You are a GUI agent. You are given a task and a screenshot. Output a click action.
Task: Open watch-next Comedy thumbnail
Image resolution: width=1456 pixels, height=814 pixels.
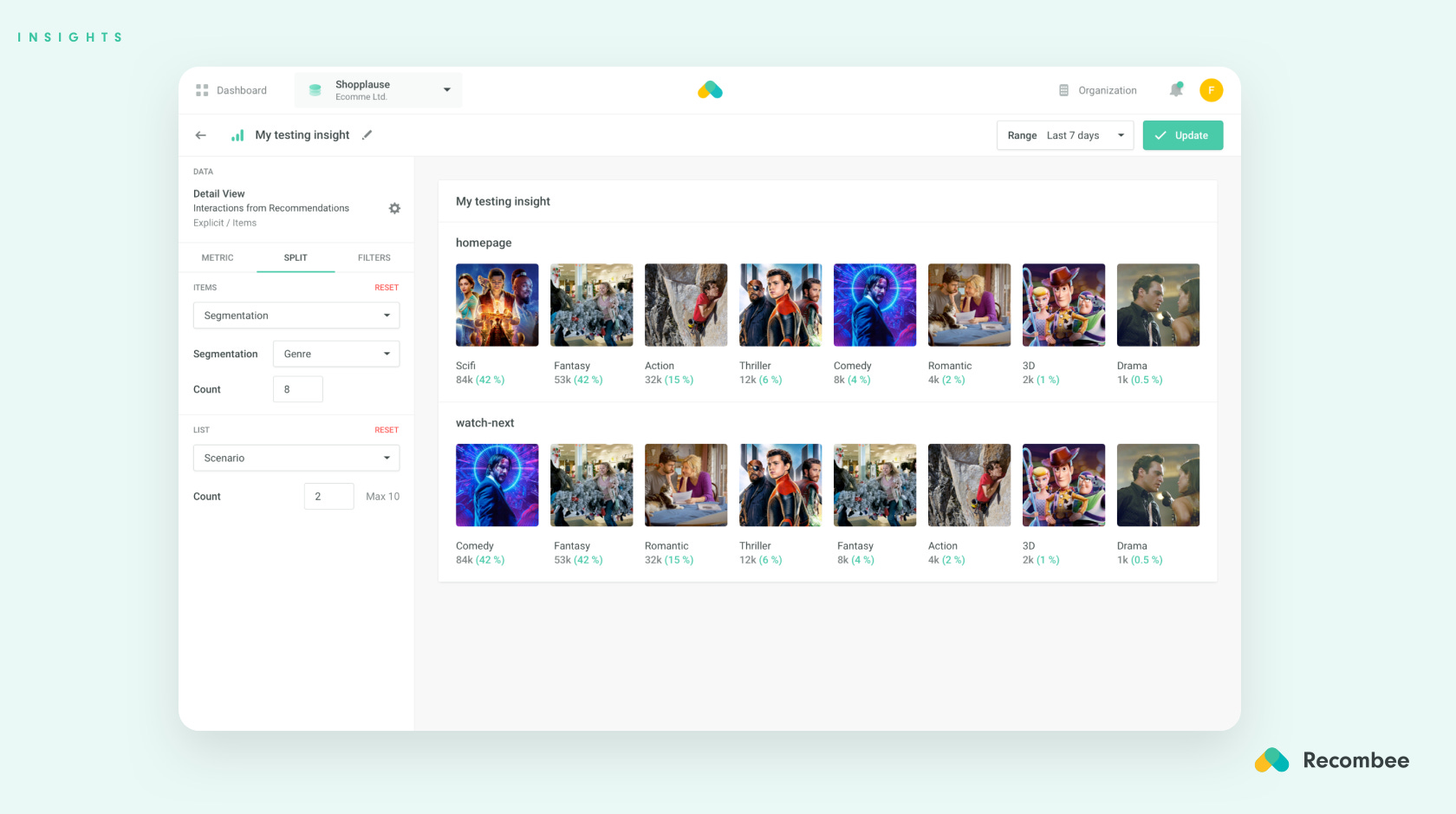click(x=497, y=485)
